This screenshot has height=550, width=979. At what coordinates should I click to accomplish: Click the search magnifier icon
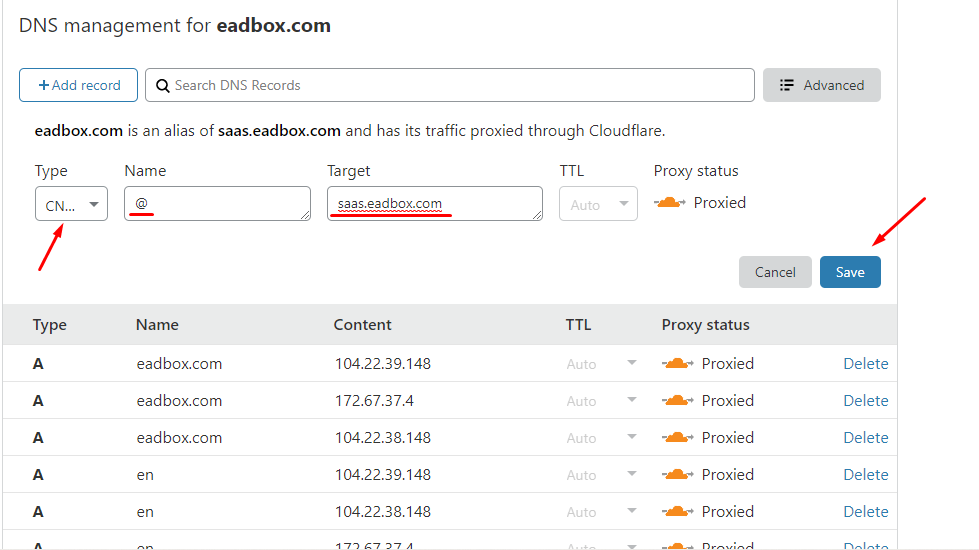(162, 86)
